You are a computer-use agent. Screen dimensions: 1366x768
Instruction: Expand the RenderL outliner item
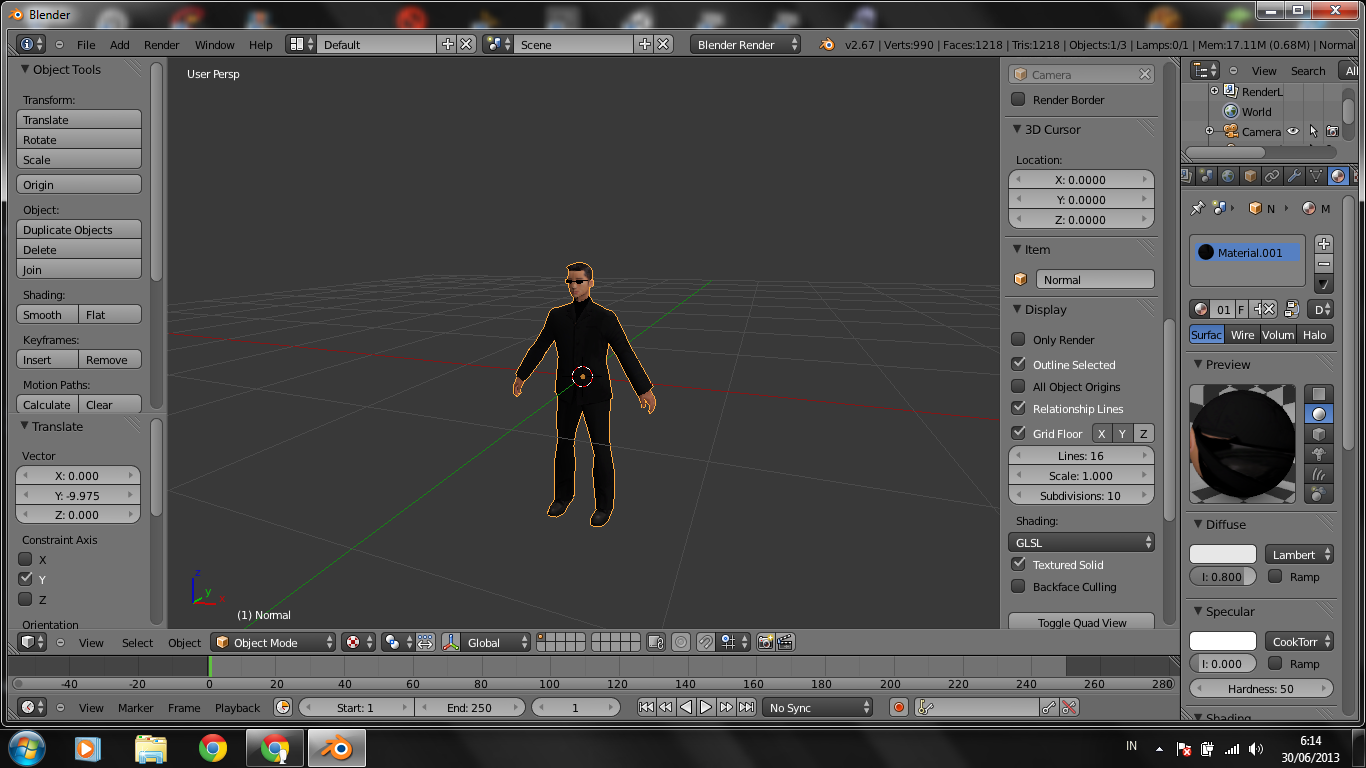coord(1215,91)
